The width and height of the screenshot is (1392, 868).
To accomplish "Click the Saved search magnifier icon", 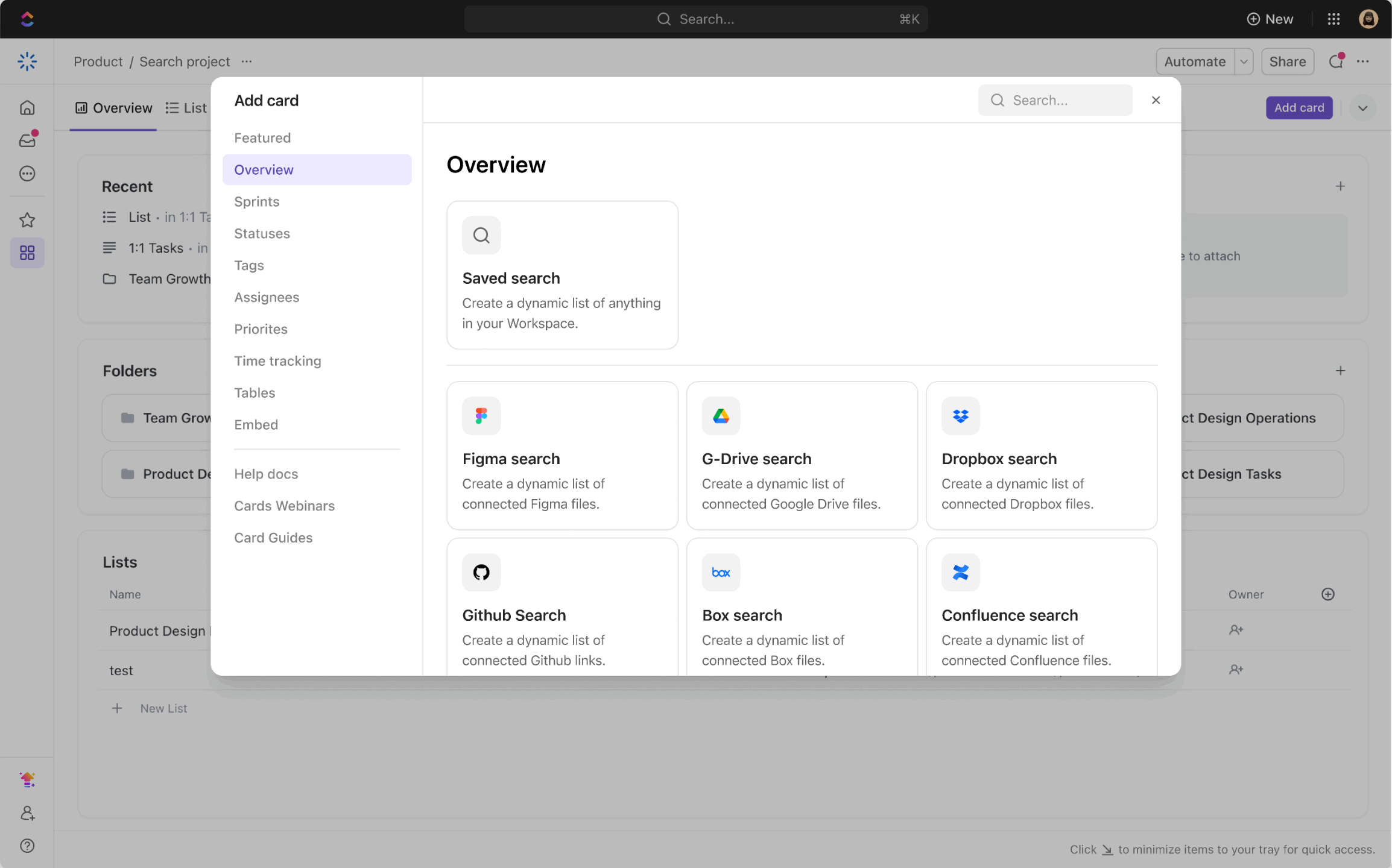I will pos(480,234).
